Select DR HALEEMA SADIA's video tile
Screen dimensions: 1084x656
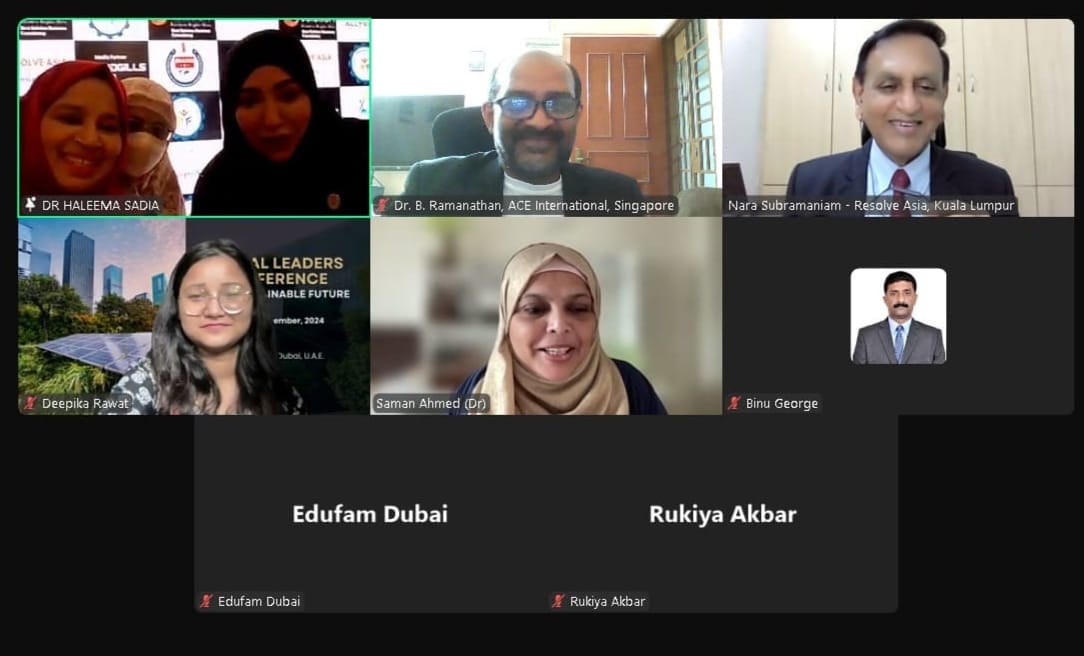click(194, 118)
